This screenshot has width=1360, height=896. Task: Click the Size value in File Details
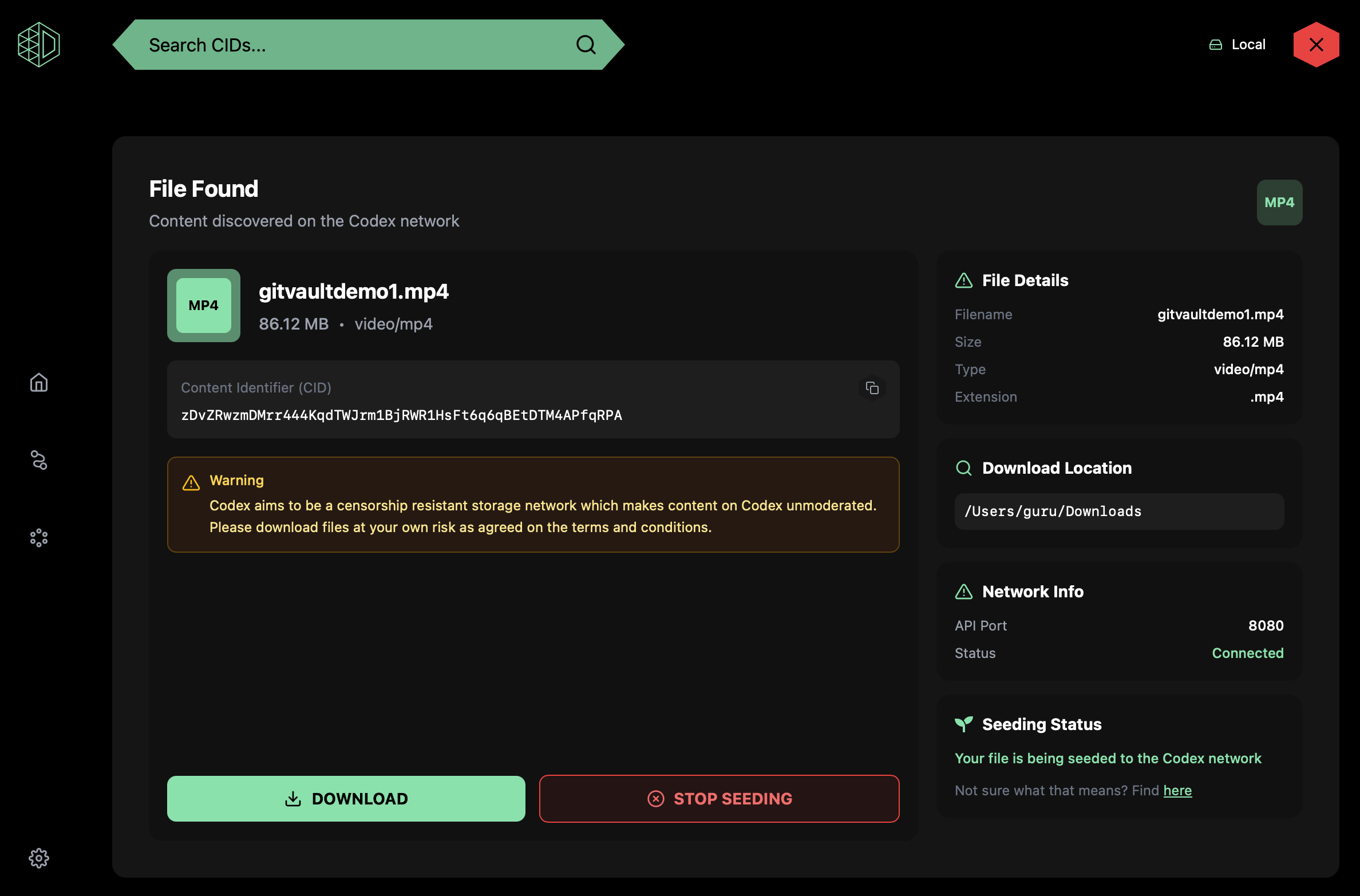1253,342
